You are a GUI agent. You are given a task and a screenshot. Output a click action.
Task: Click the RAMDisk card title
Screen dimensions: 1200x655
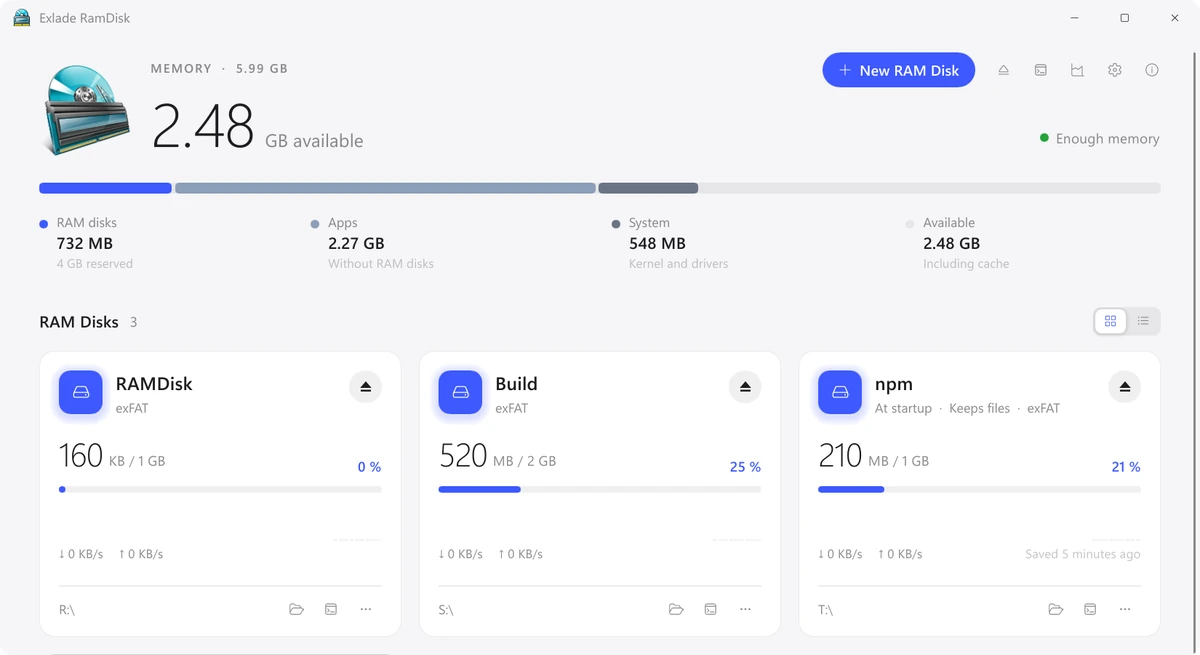tap(154, 384)
